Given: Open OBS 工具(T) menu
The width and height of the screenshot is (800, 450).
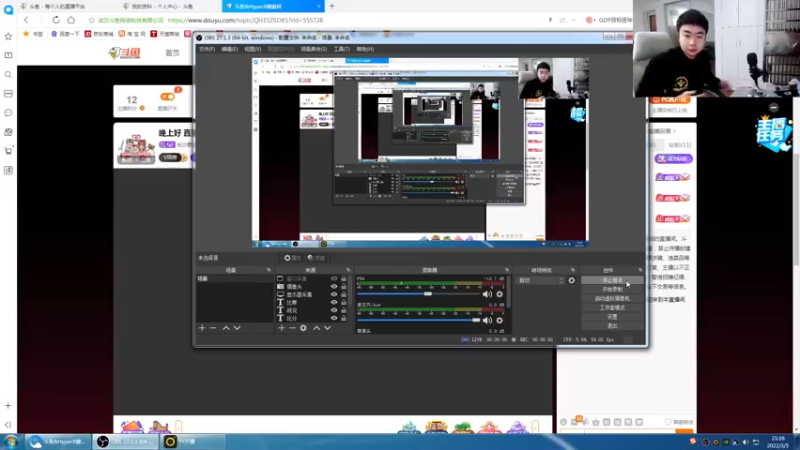Looking at the screenshot, I should click(342, 49).
